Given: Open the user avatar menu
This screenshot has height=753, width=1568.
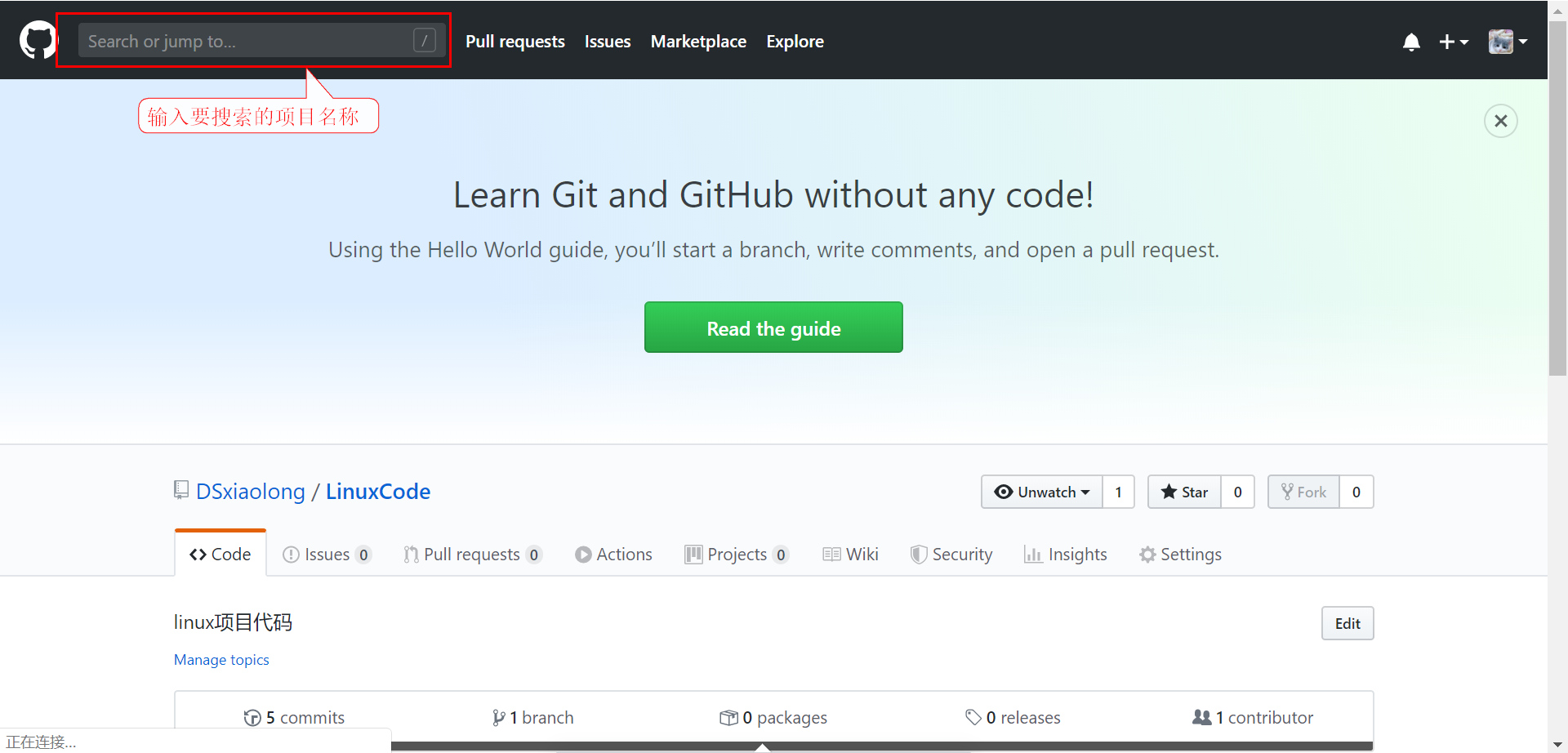Looking at the screenshot, I should (x=1508, y=42).
